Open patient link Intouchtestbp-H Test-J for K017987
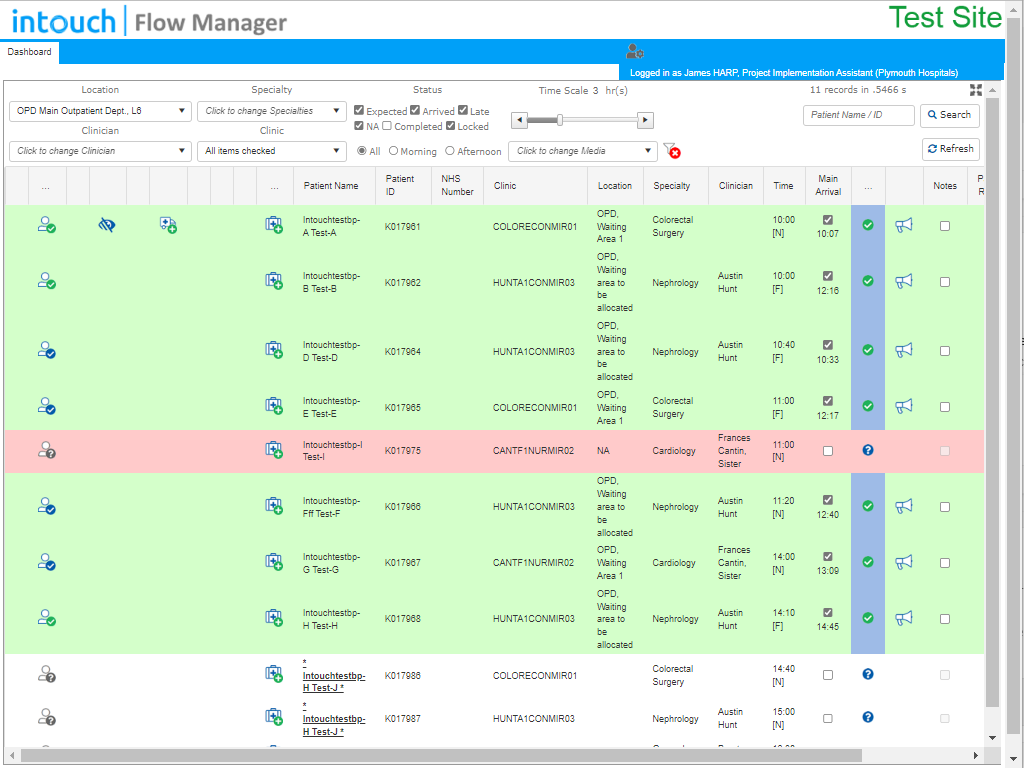The height and width of the screenshot is (768, 1024). point(334,719)
